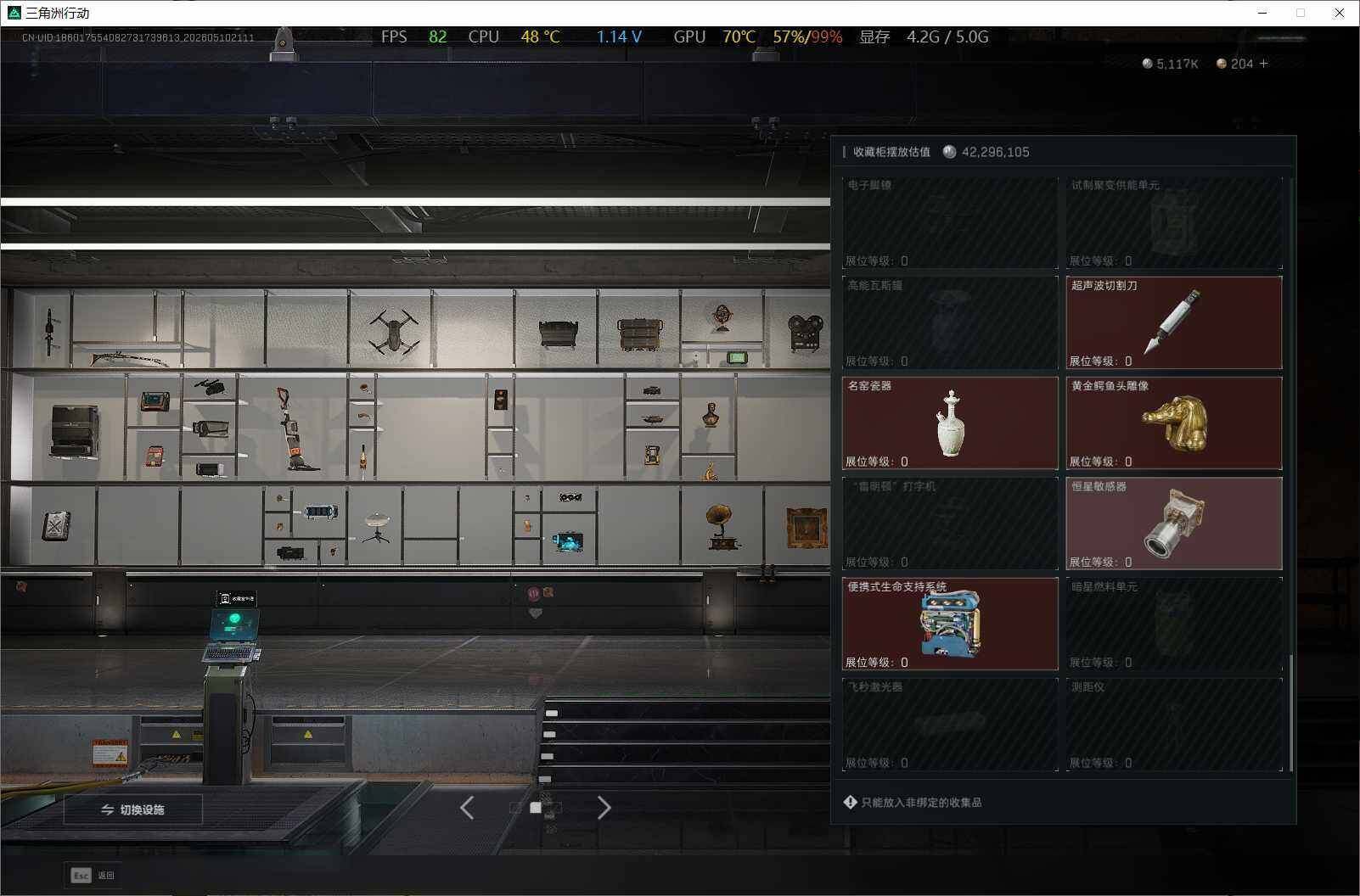Select the 超声波切割刀 collectible card

[1174, 322]
